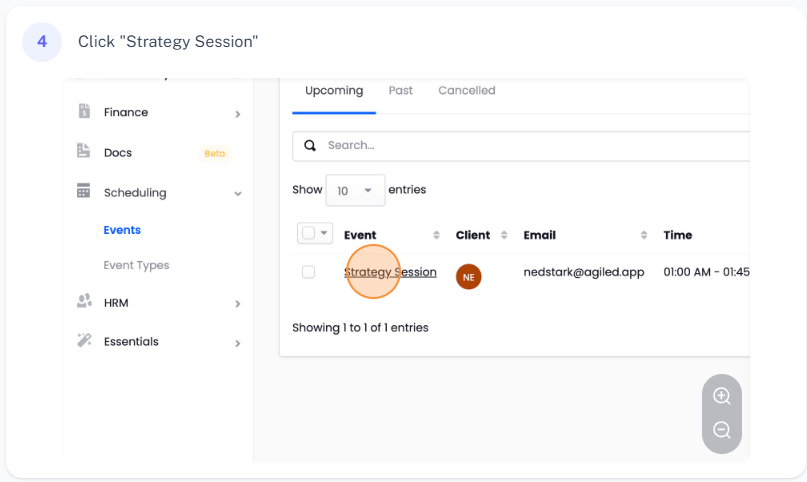Click the zoom in magnifier icon

pyautogui.click(x=721, y=396)
